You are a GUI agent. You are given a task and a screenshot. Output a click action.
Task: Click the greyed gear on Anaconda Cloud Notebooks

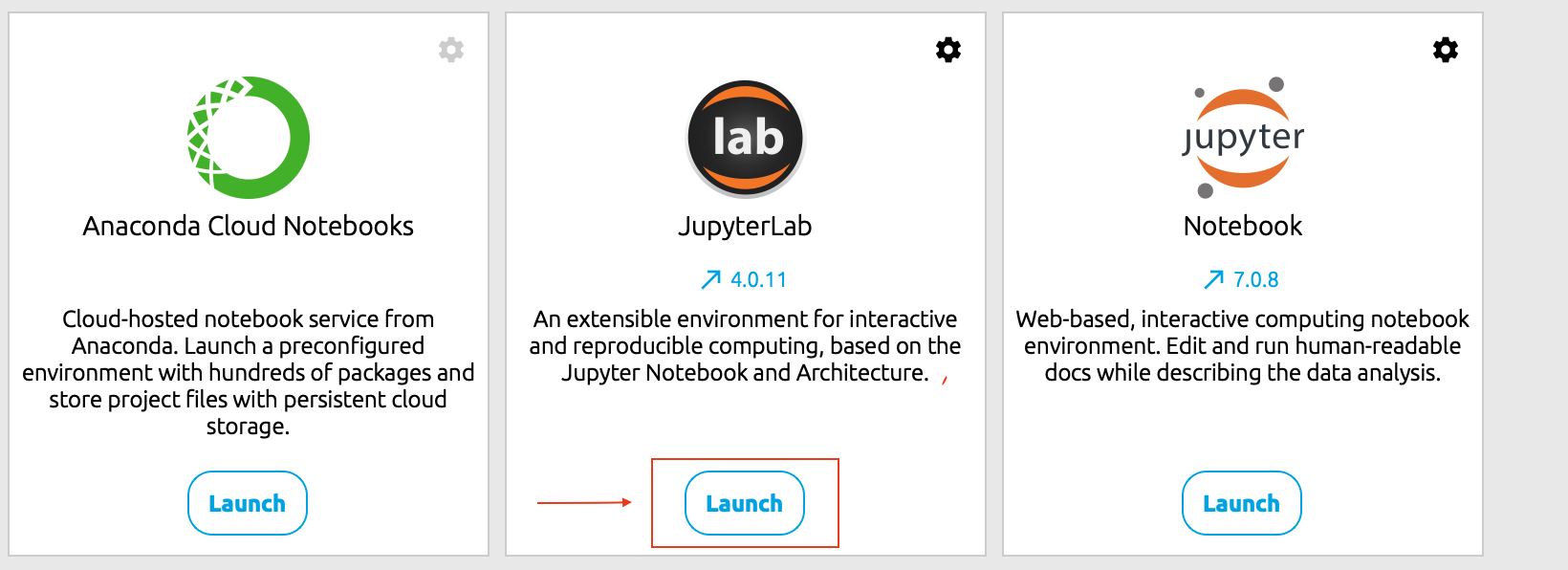(x=451, y=50)
